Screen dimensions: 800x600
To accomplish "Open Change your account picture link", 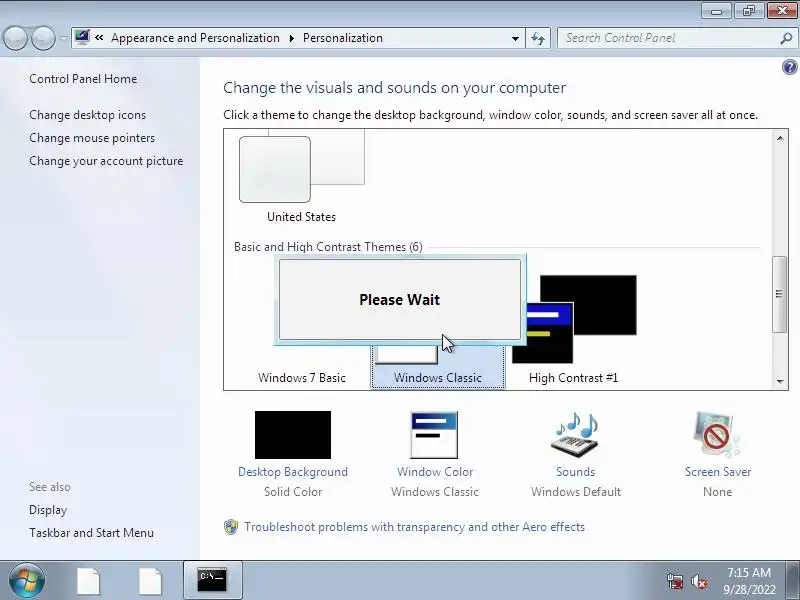I will tap(106, 161).
